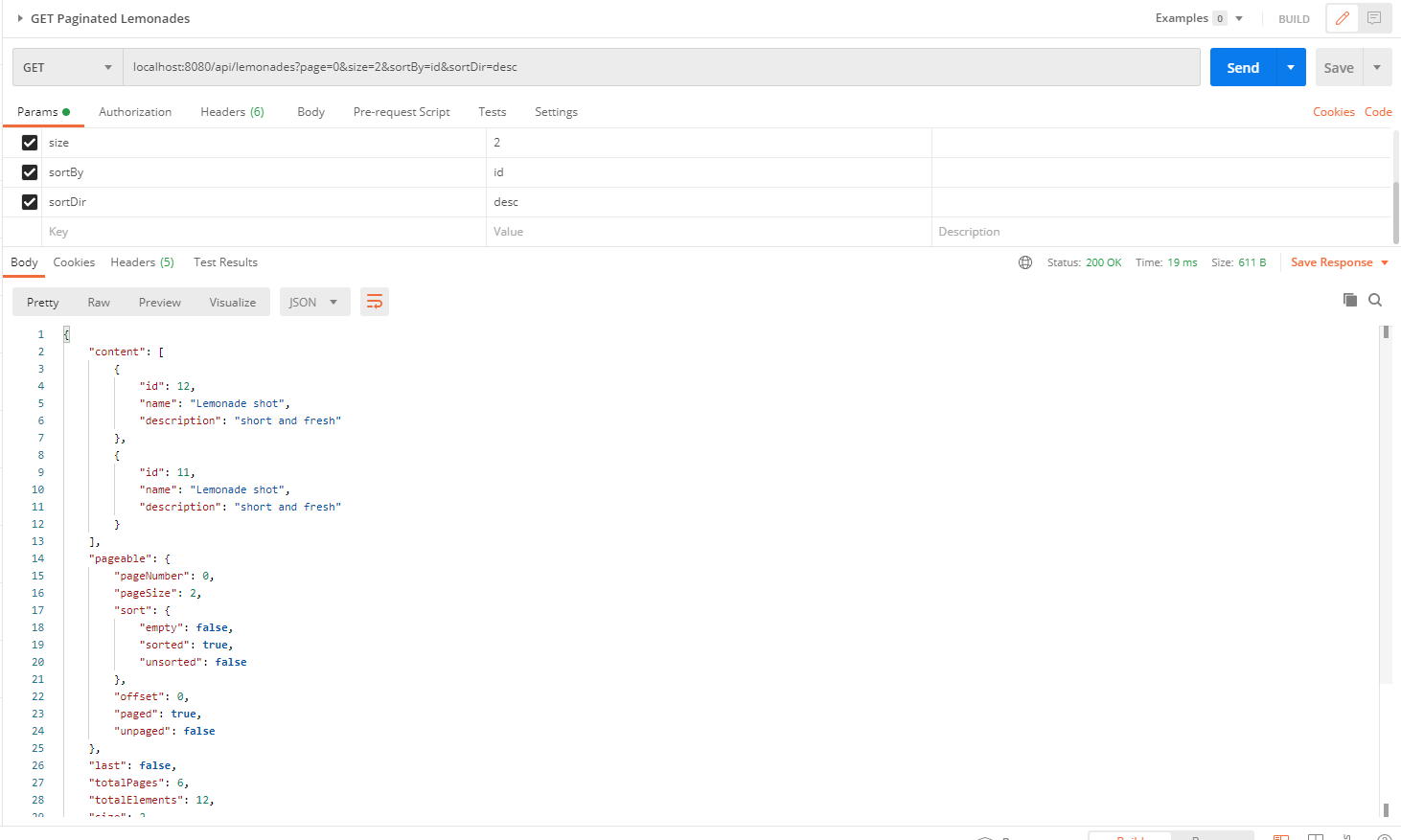1401x840 pixels.
Task: Click the request URL input field
Action: tap(661, 67)
